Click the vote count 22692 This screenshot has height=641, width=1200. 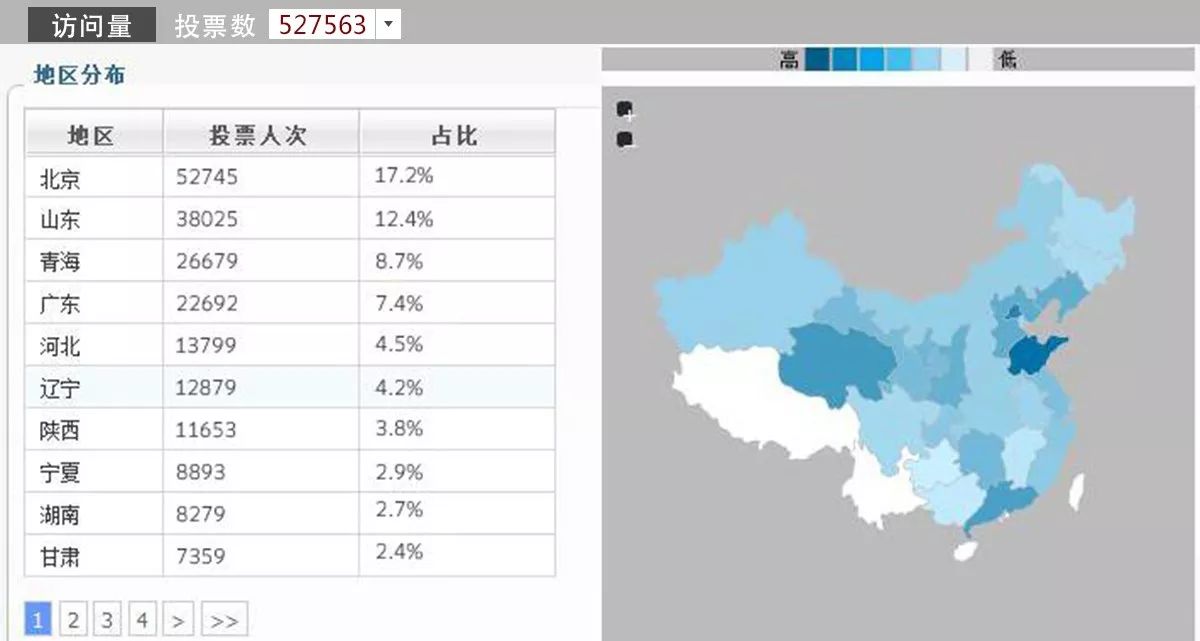click(x=207, y=304)
